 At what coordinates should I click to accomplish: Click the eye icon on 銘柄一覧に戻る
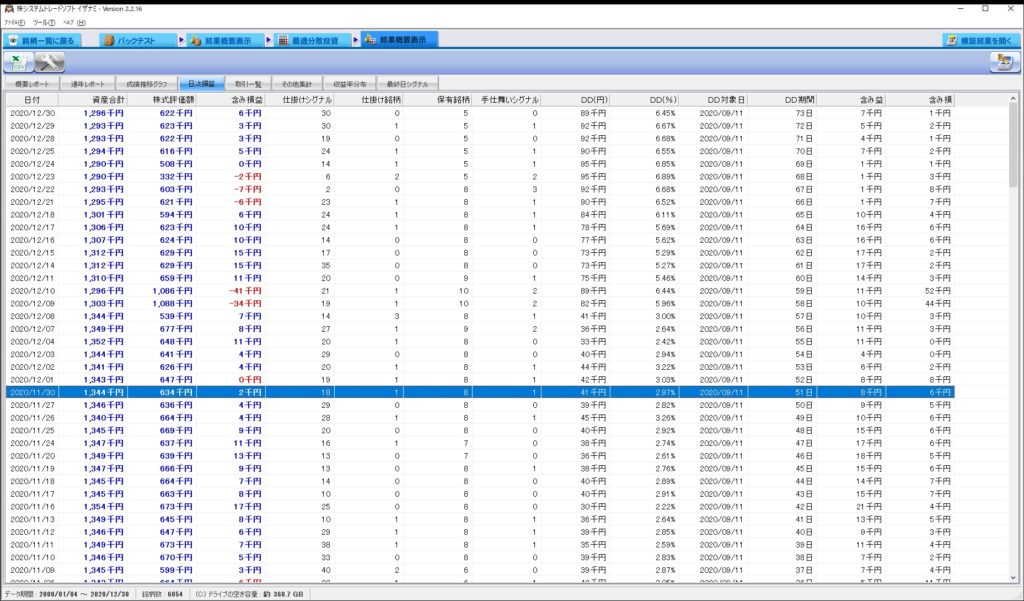pos(13,40)
